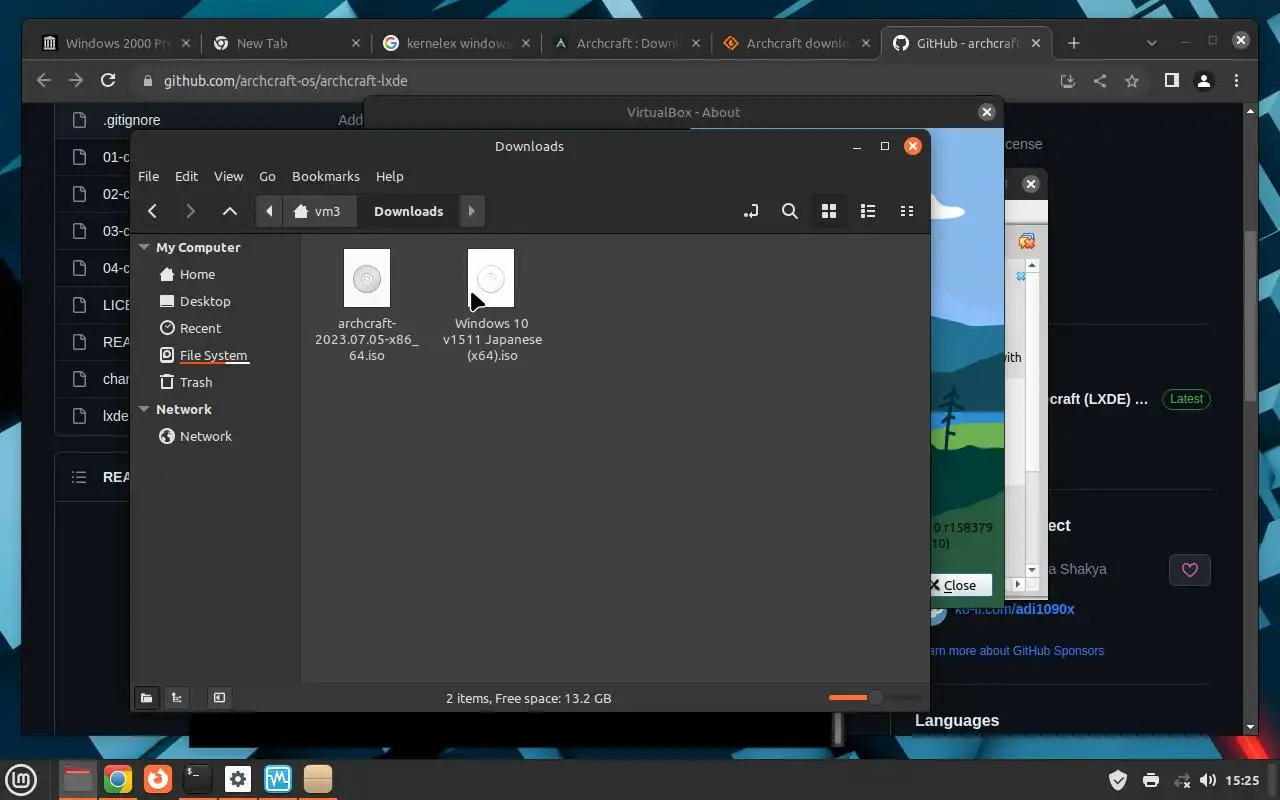
Task: Collapse the My Computer section
Action: point(144,247)
